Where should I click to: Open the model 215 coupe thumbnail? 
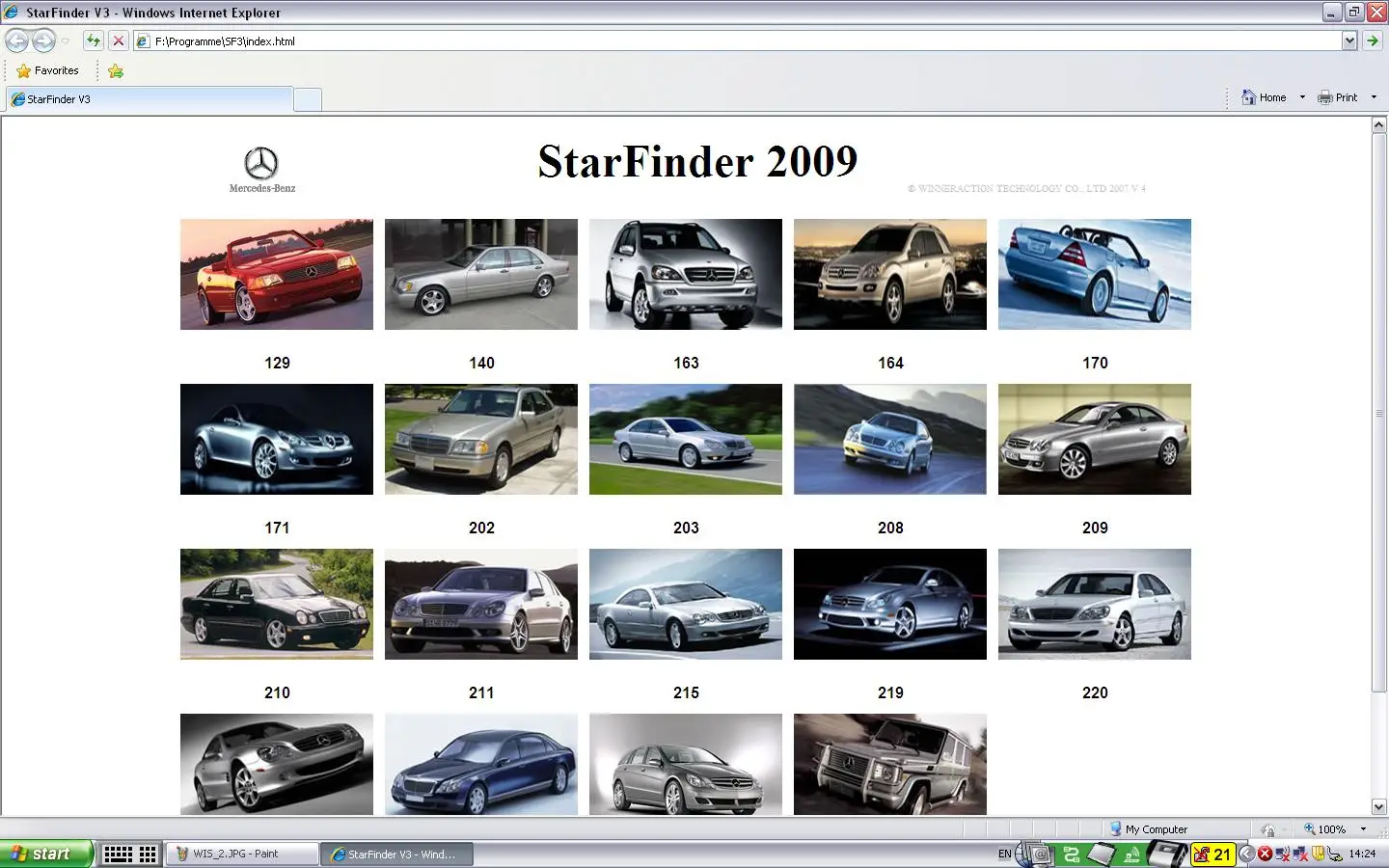686,605
